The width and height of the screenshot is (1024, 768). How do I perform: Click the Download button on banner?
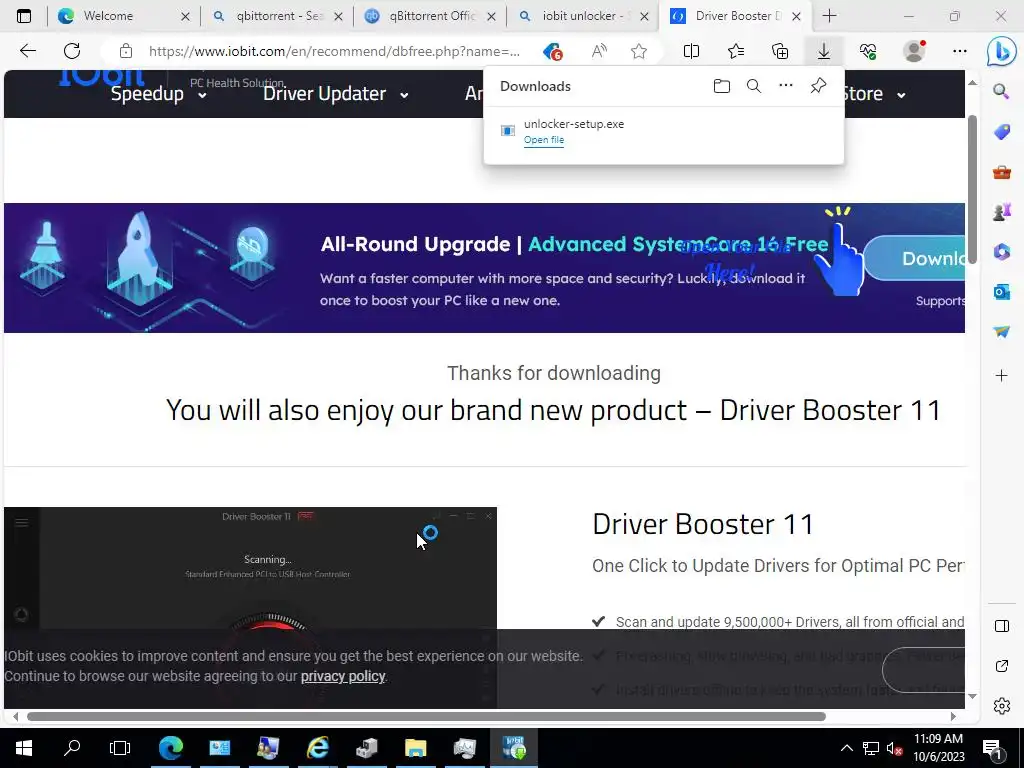(914, 258)
